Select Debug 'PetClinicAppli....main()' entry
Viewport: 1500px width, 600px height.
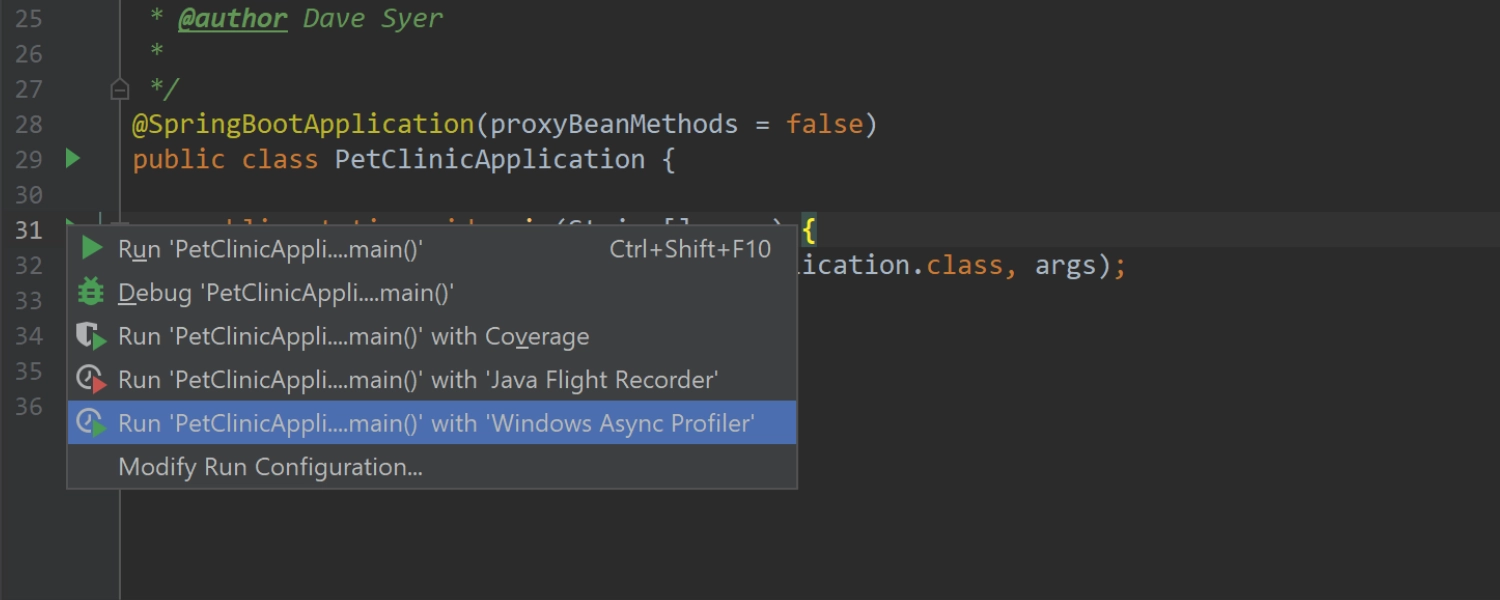pos(432,293)
